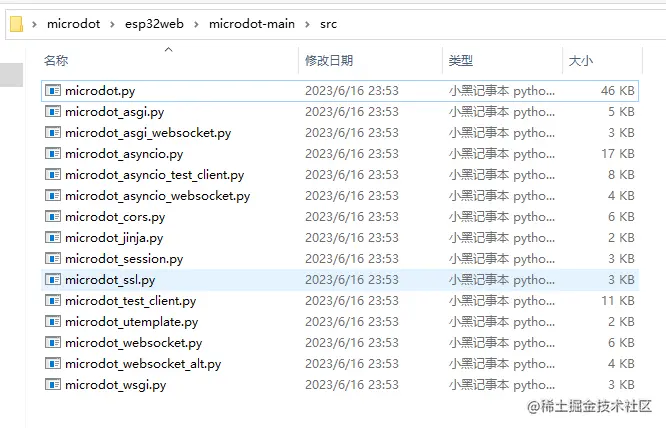Click the microdot_asgi.py file icon

click(53, 112)
